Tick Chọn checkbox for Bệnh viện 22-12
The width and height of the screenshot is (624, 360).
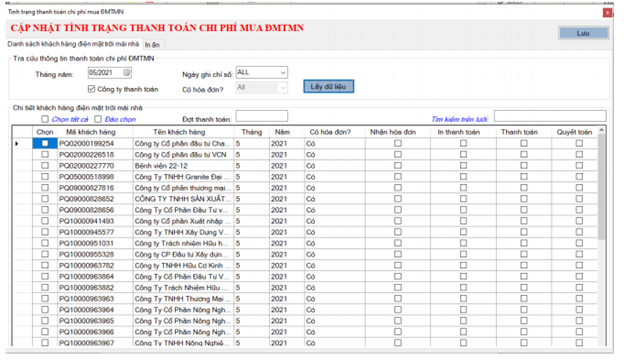[x=45, y=165]
